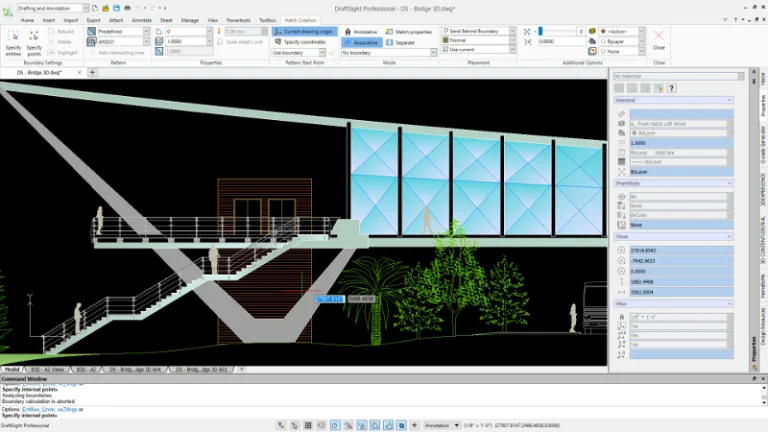
Task: Click the Undo link in command window
Action: pyautogui.click(x=46, y=409)
